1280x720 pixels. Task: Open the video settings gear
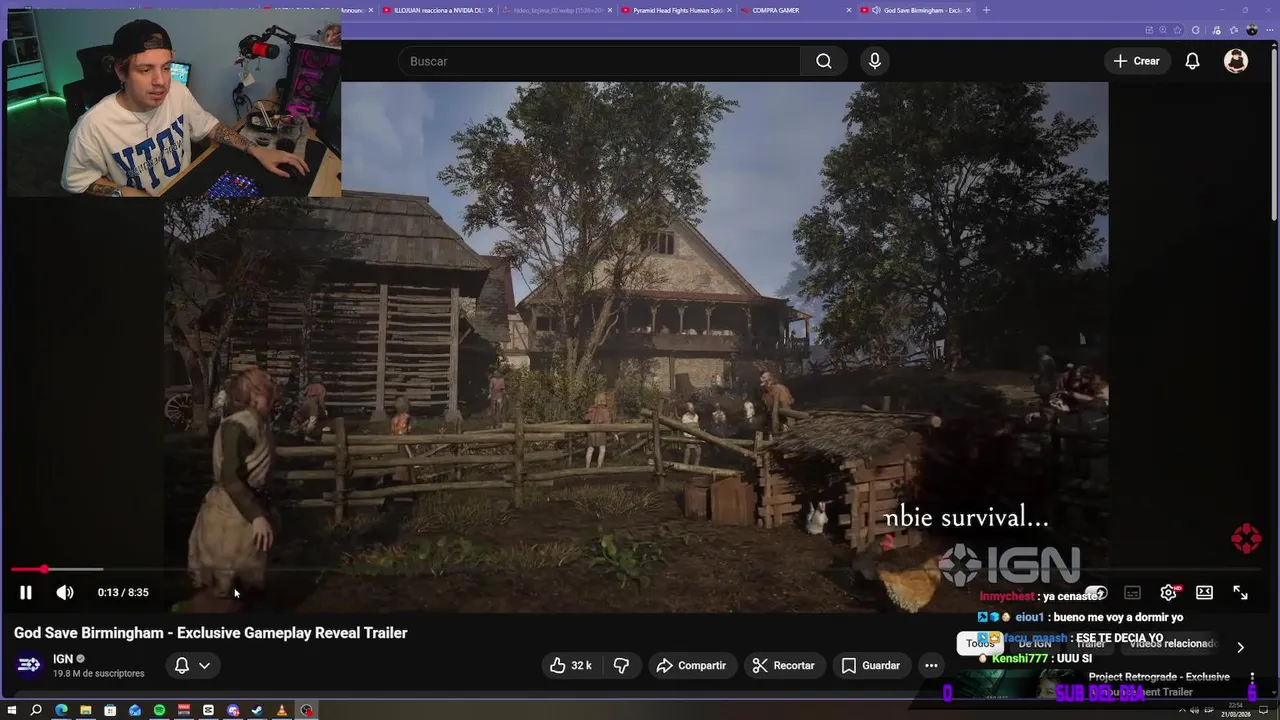pos(1168,592)
